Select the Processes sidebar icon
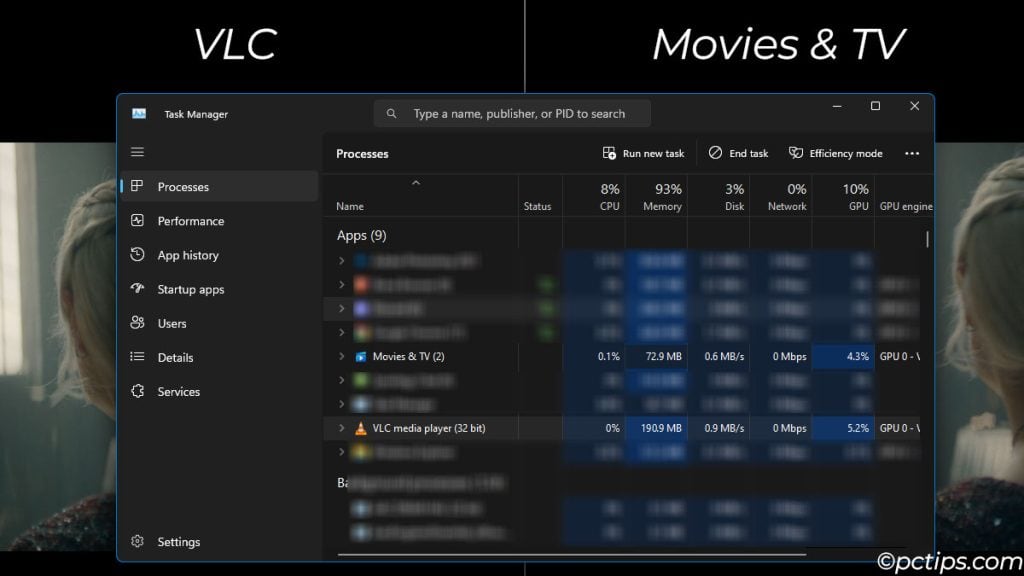This screenshot has height=576, width=1024. click(137, 186)
